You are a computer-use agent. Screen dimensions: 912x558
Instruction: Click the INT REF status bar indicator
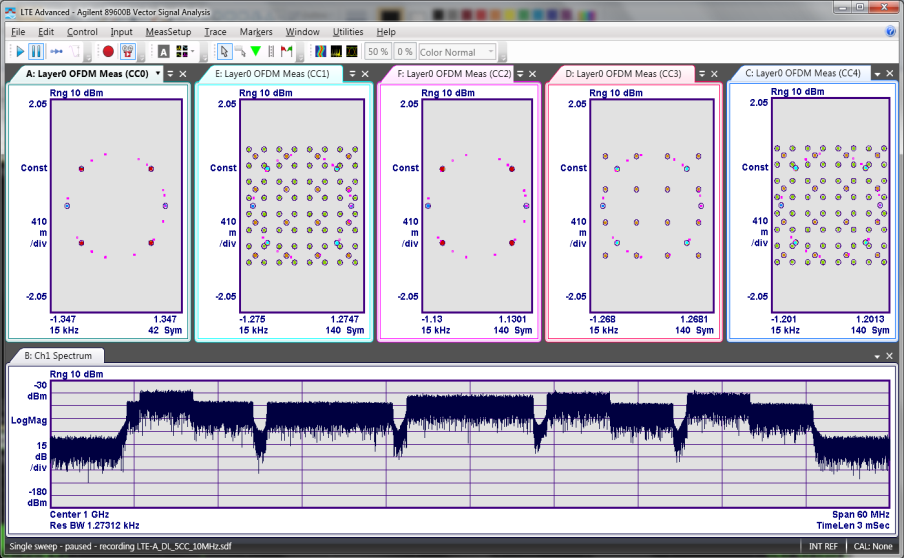click(x=824, y=546)
